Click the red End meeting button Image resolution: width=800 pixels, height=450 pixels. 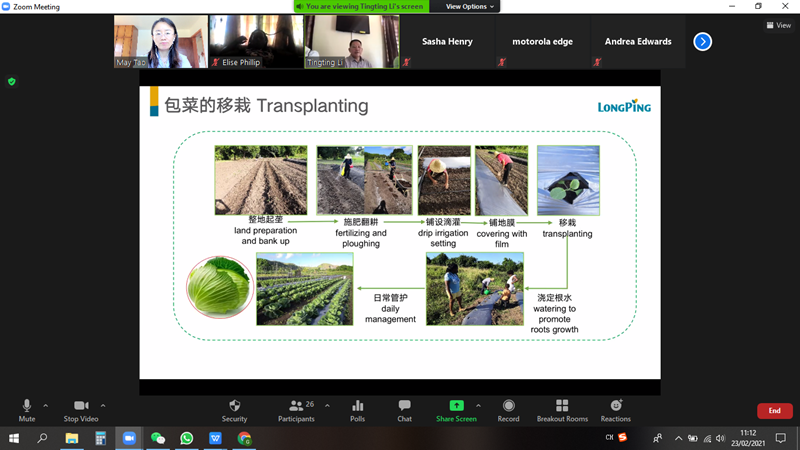pyautogui.click(x=774, y=411)
